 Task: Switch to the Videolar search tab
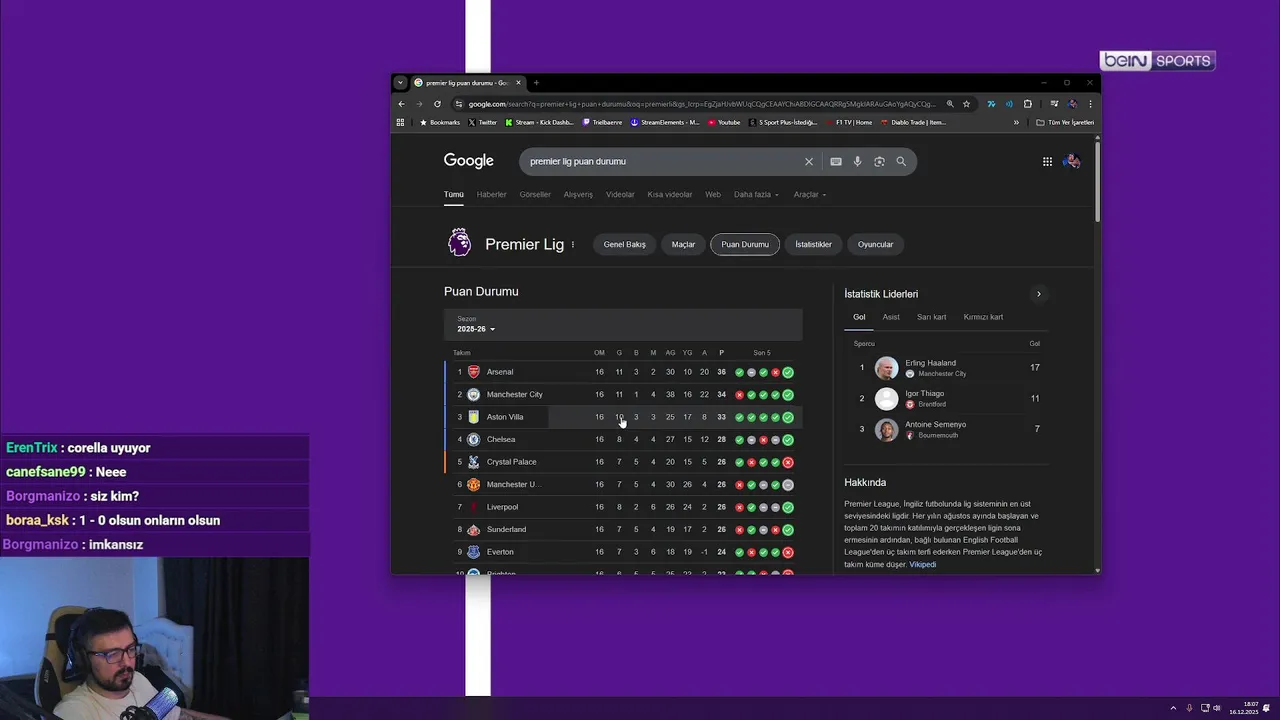click(x=620, y=194)
